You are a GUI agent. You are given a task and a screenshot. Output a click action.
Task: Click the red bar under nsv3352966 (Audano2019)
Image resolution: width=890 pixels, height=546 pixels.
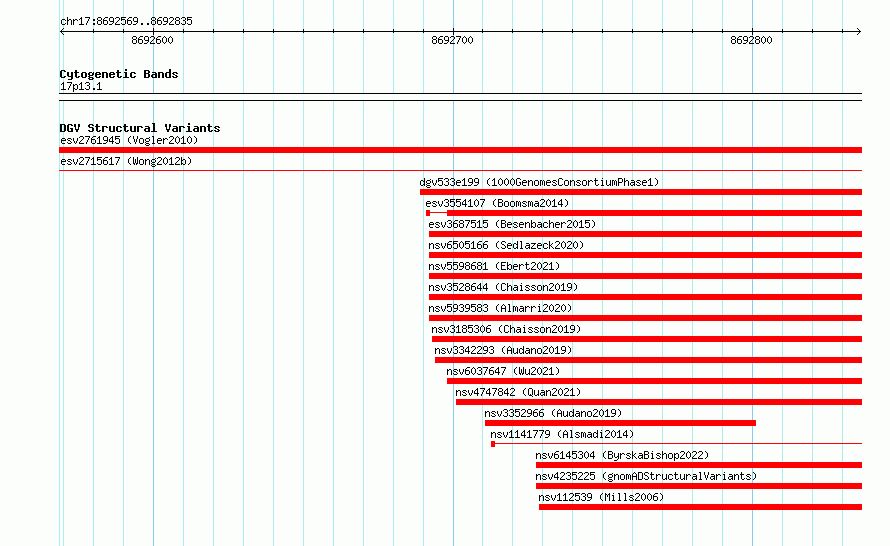[620, 423]
